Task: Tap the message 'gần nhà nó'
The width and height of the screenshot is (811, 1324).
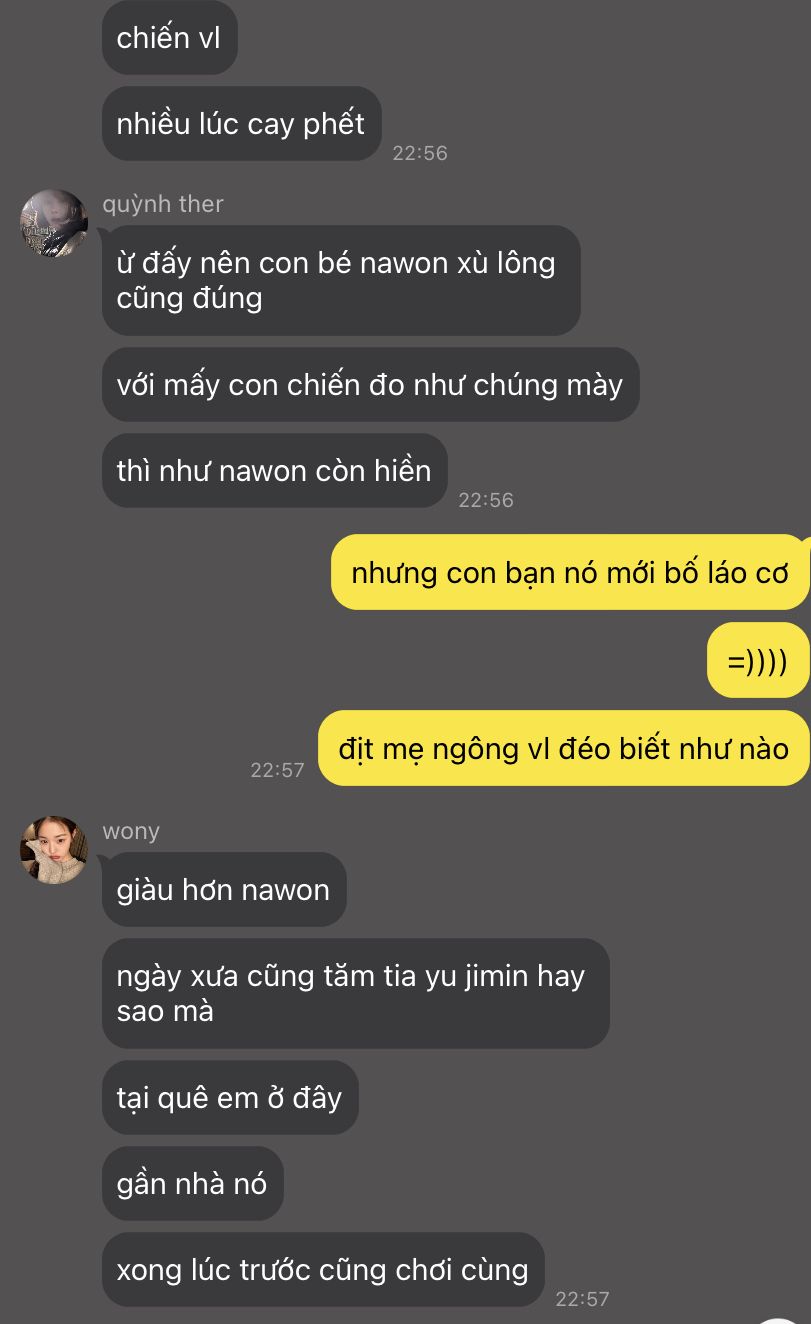Action: (192, 1184)
